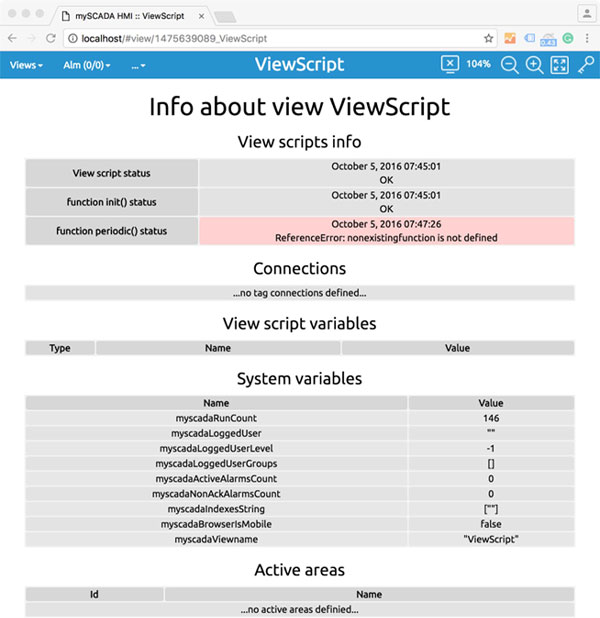
Task: Click the browser back arrow
Action: coord(12,38)
